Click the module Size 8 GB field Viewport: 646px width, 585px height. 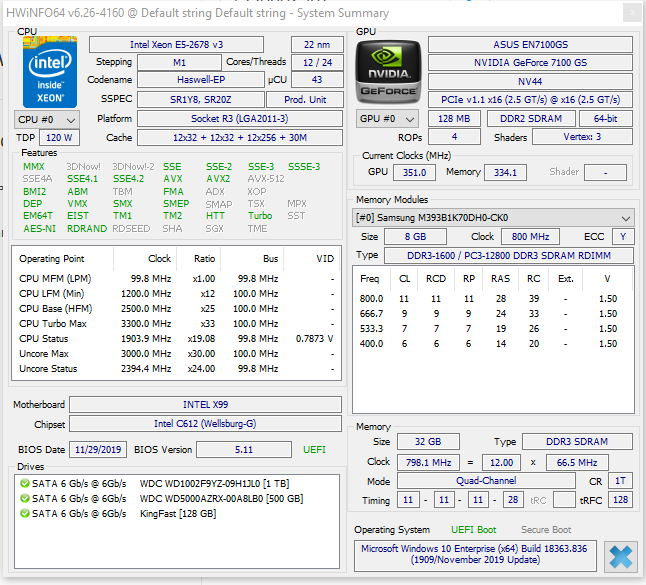pos(415,236)
